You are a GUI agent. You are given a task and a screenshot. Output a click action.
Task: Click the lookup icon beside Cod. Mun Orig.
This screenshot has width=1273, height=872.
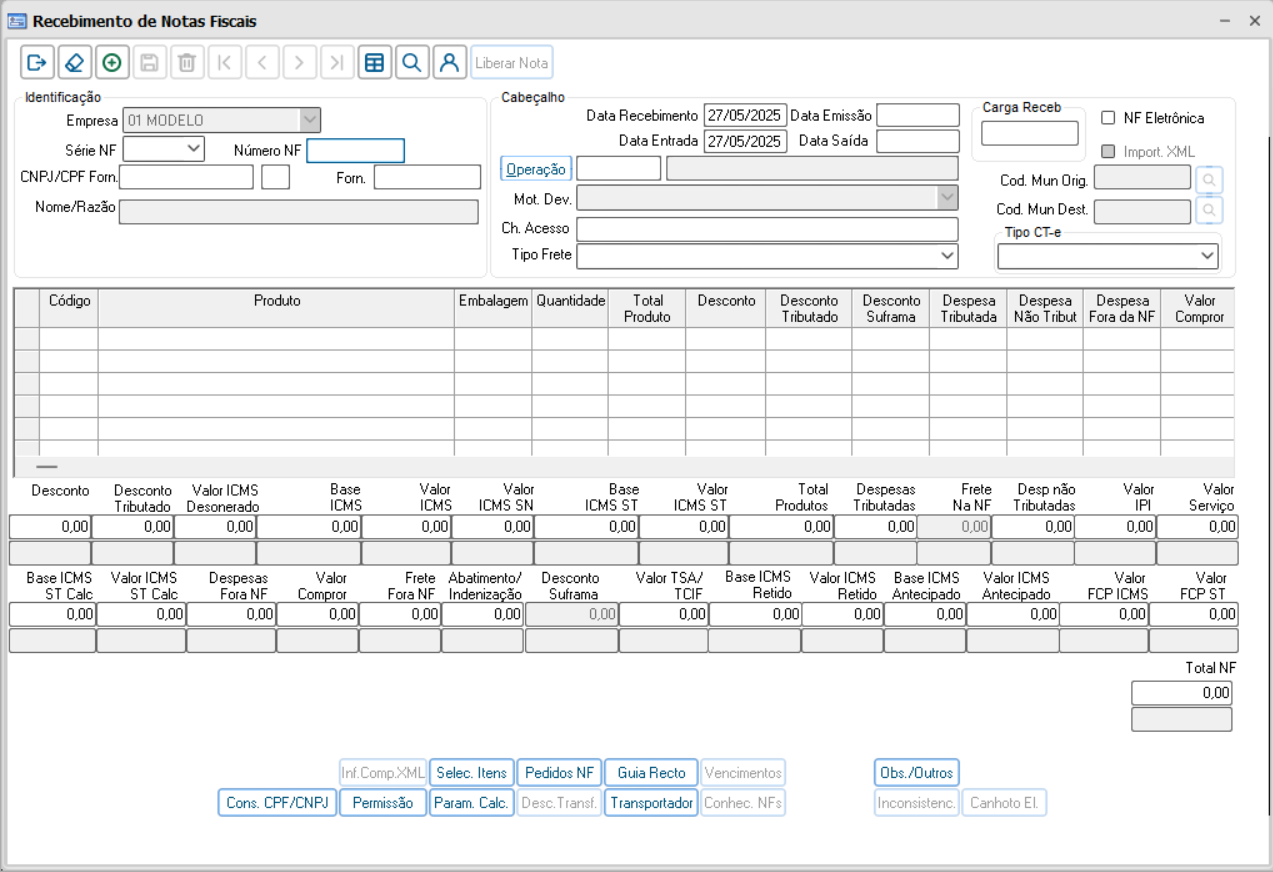pos(1209,181)
